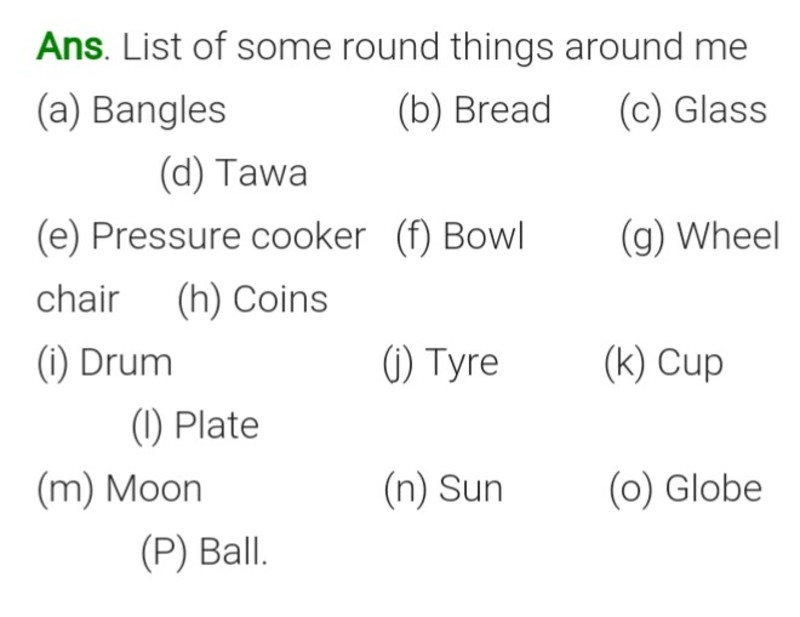The height and width of the screenshot is (617, 800).
Task: Click the word 'chair'
Action: (x=78, y=299)
